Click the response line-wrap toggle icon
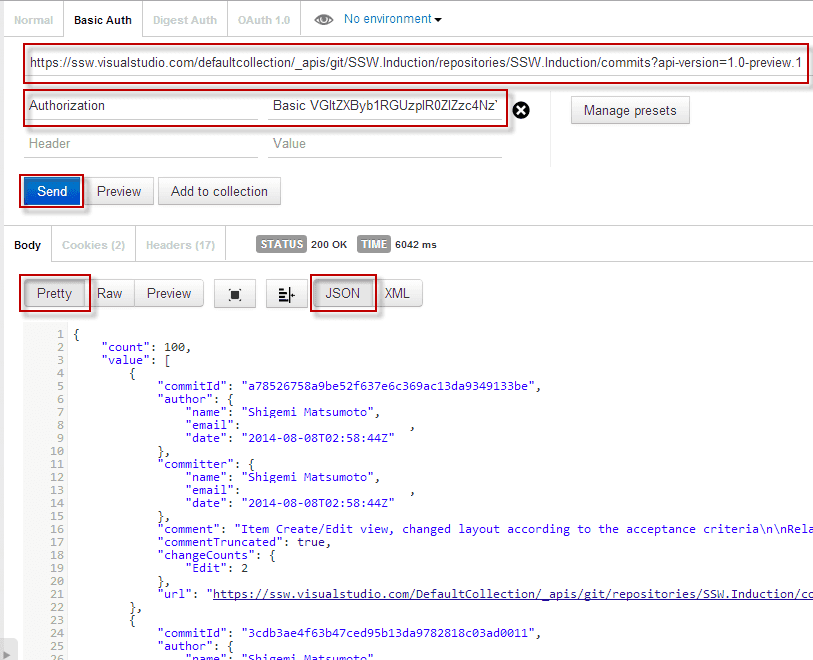 tap(286, 294)
